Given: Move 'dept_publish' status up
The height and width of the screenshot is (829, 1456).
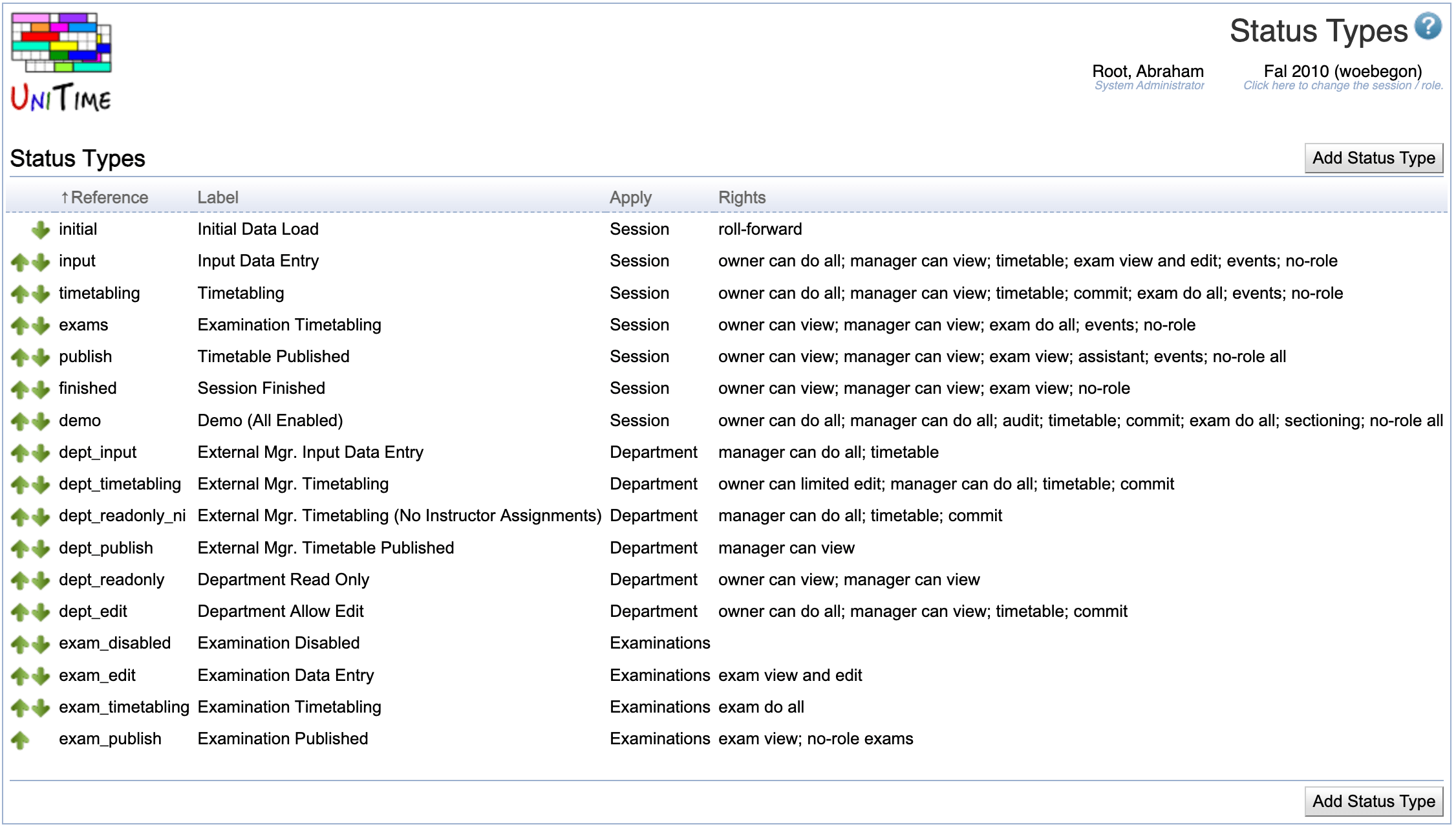Looking at the screenshot, I should (19, 548).
